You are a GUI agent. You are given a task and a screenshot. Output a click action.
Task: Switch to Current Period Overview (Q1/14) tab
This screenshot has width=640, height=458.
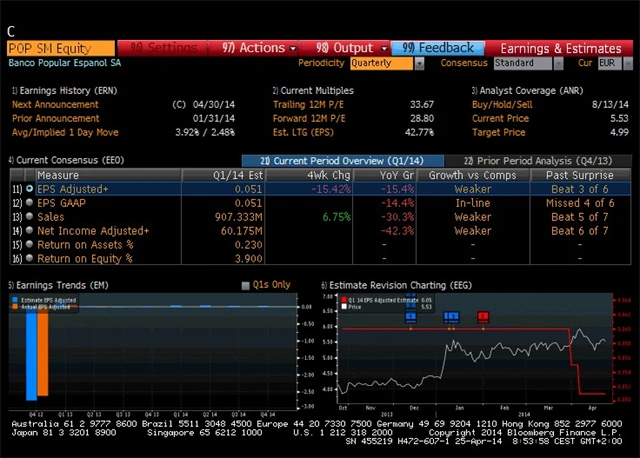[x=343, y=160]
